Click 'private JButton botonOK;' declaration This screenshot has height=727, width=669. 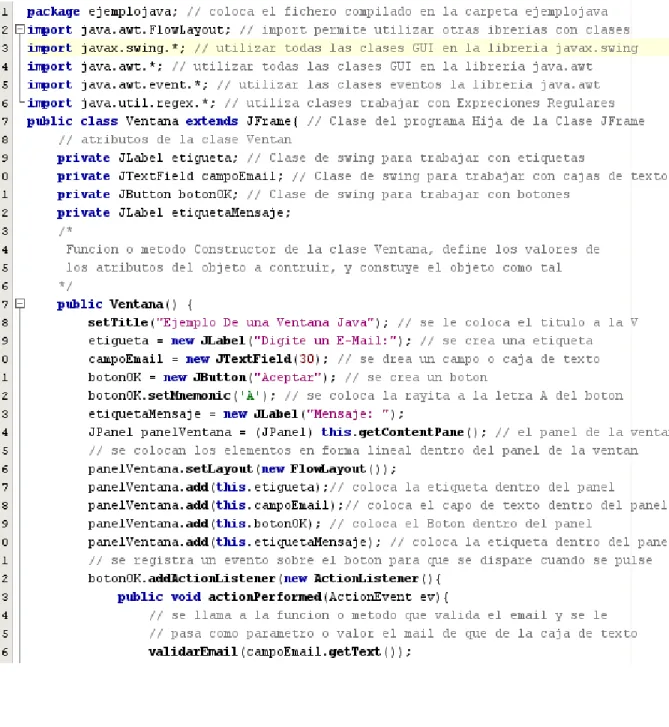click(x=147, y=194)
